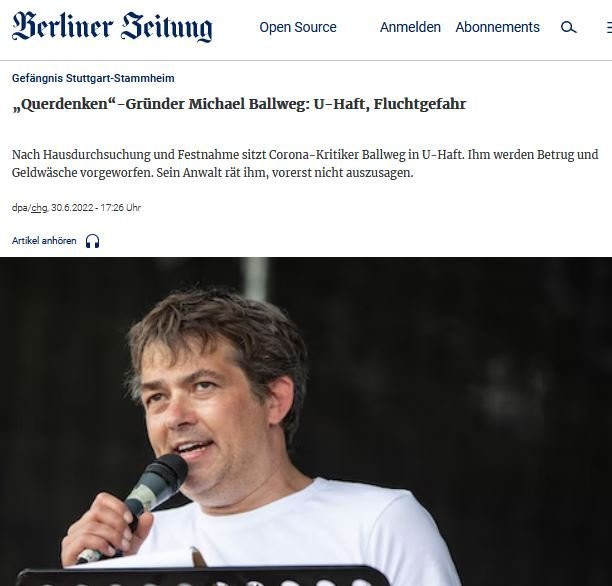Open the Open Source section
This screenshot has height=586, width=612.
pyautogui.click(x=298, y=27)
